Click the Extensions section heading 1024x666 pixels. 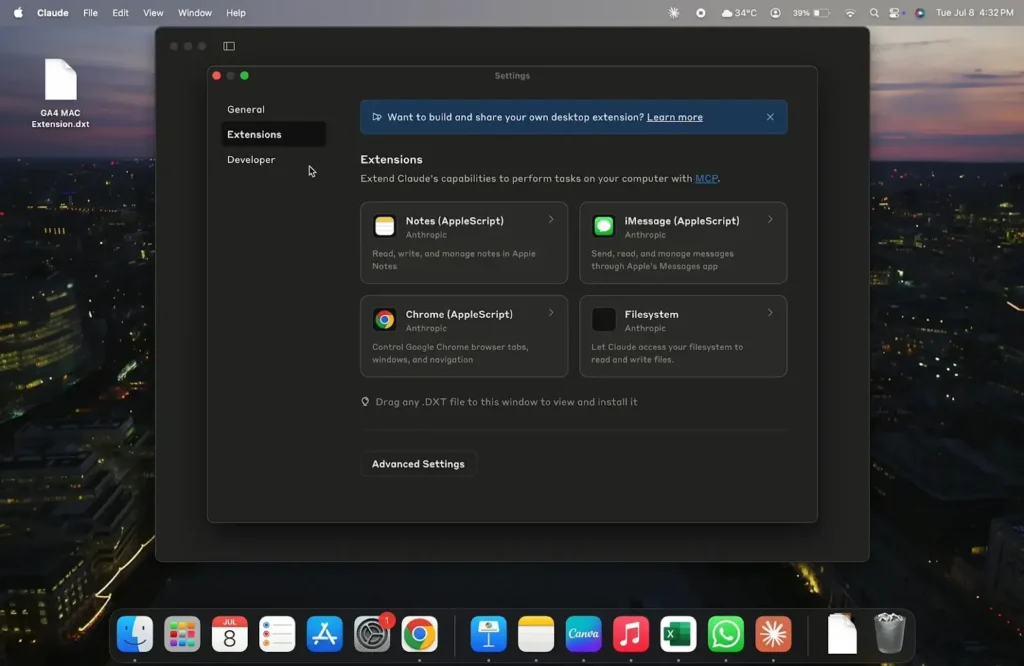point(391,159)
